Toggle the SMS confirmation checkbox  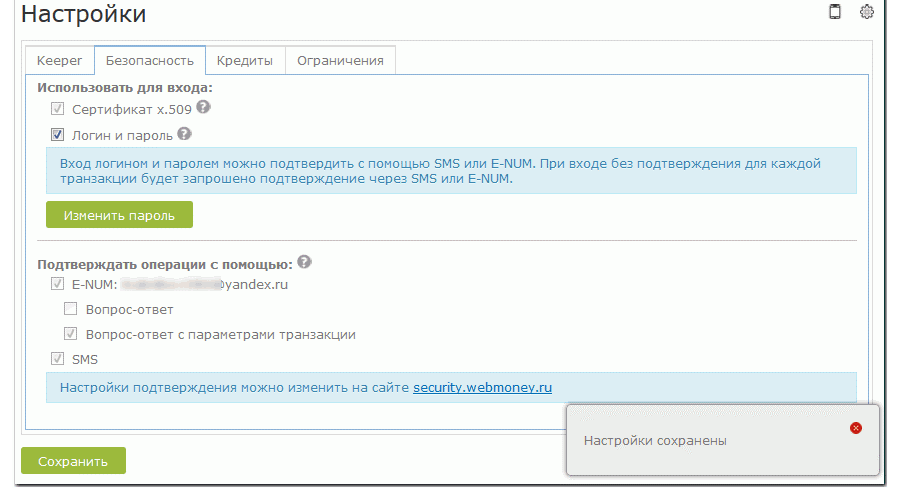click(x=58, y=359)
